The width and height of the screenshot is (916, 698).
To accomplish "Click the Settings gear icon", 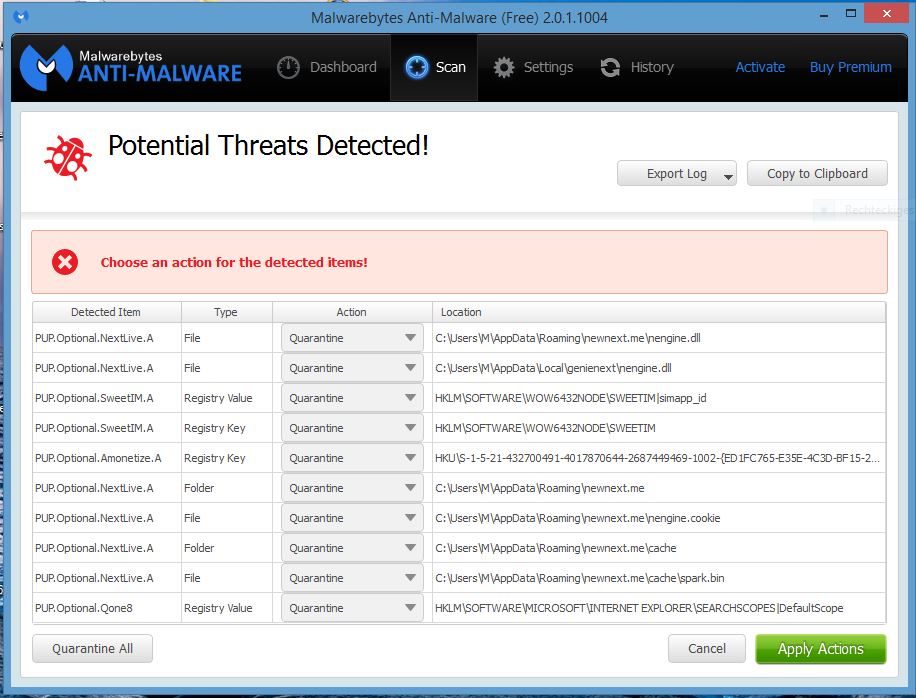I will 504,68.
